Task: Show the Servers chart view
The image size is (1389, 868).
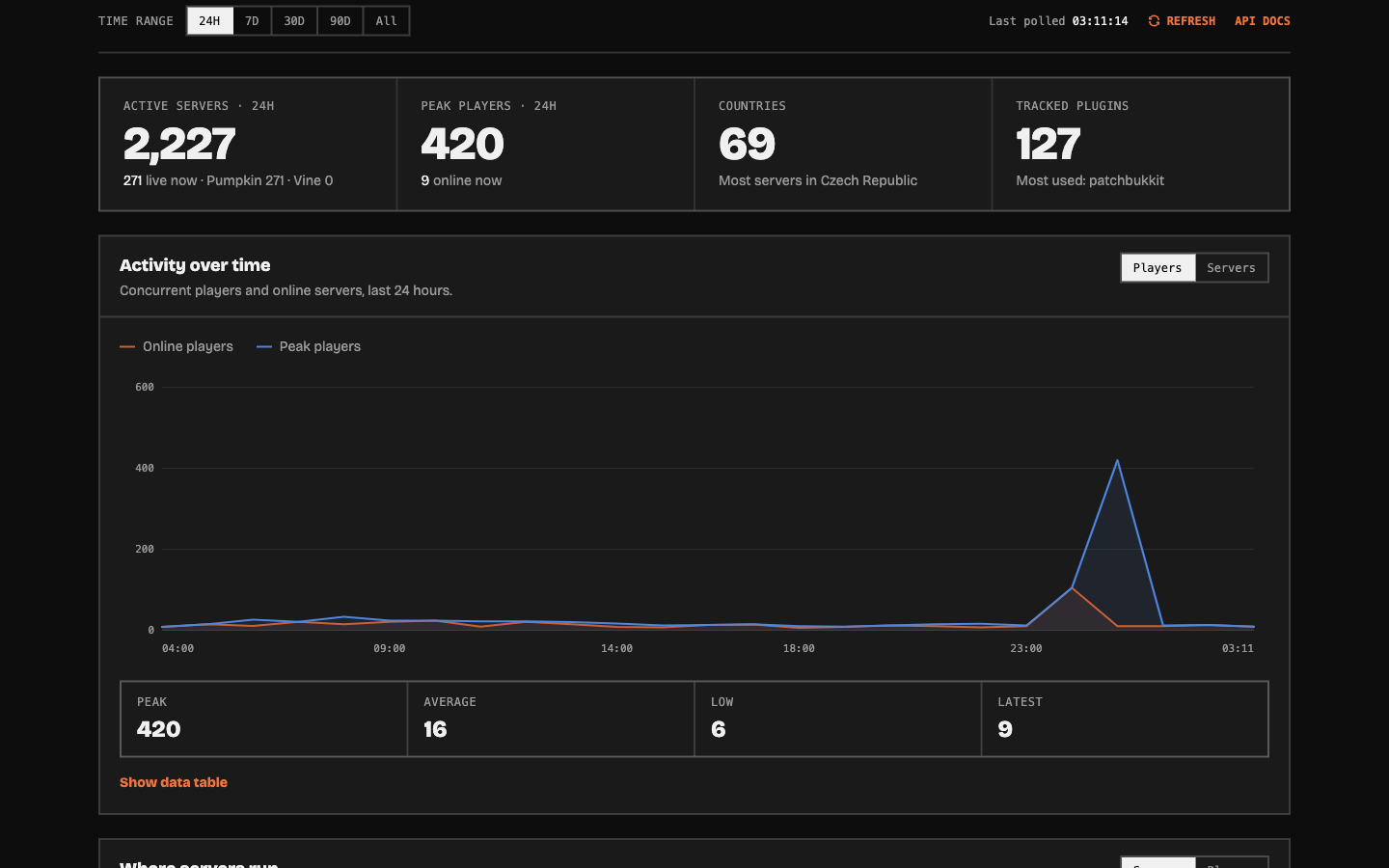Action: 1232,268
